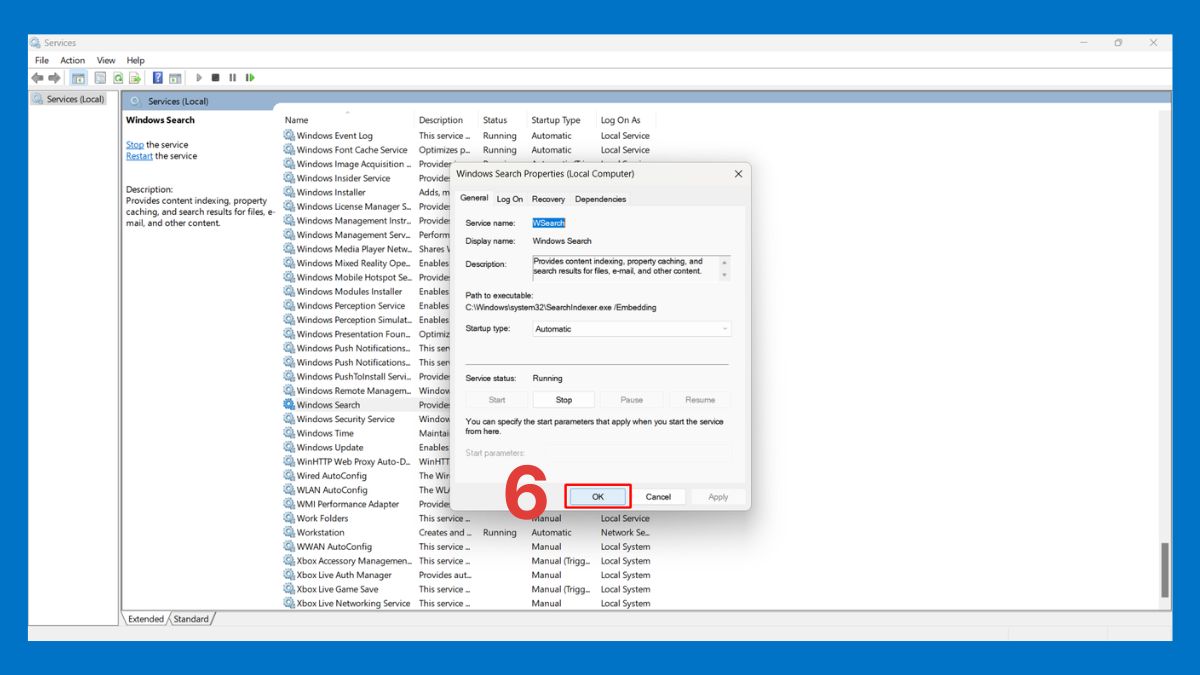1200x675 pixels.
Task: Open the Help menu
Action: 136,60
